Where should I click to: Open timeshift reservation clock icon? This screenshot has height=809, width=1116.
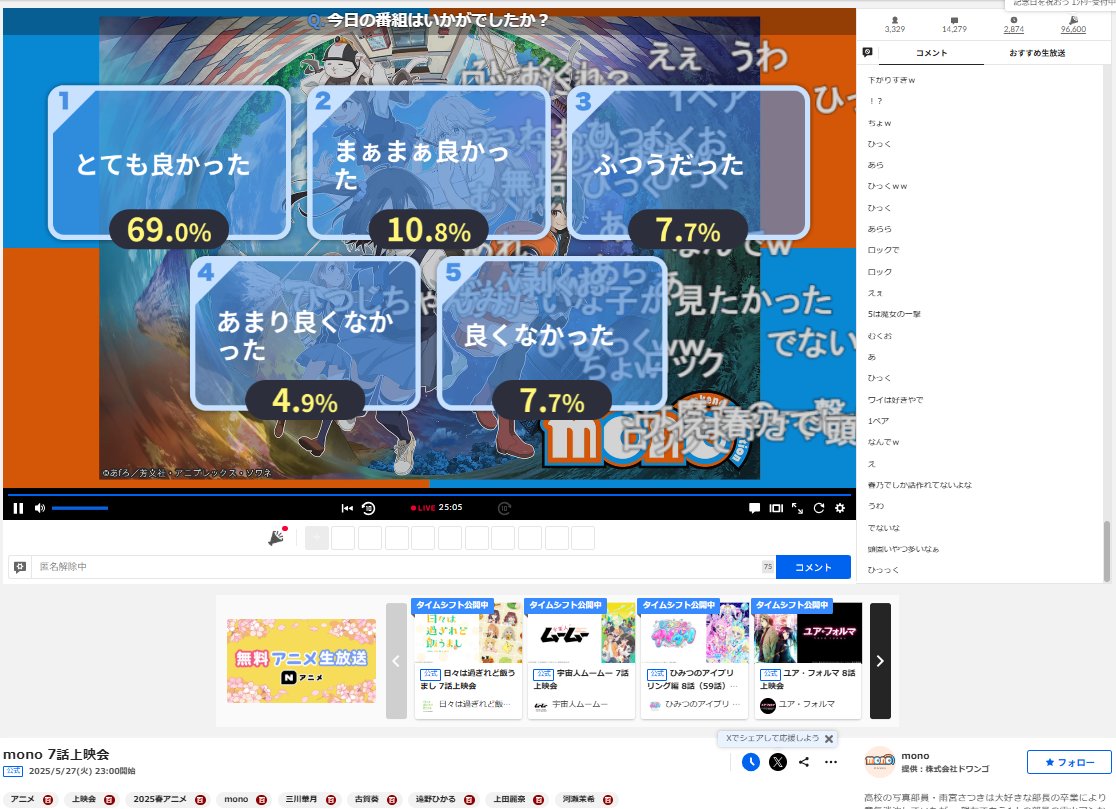[750, 762]
